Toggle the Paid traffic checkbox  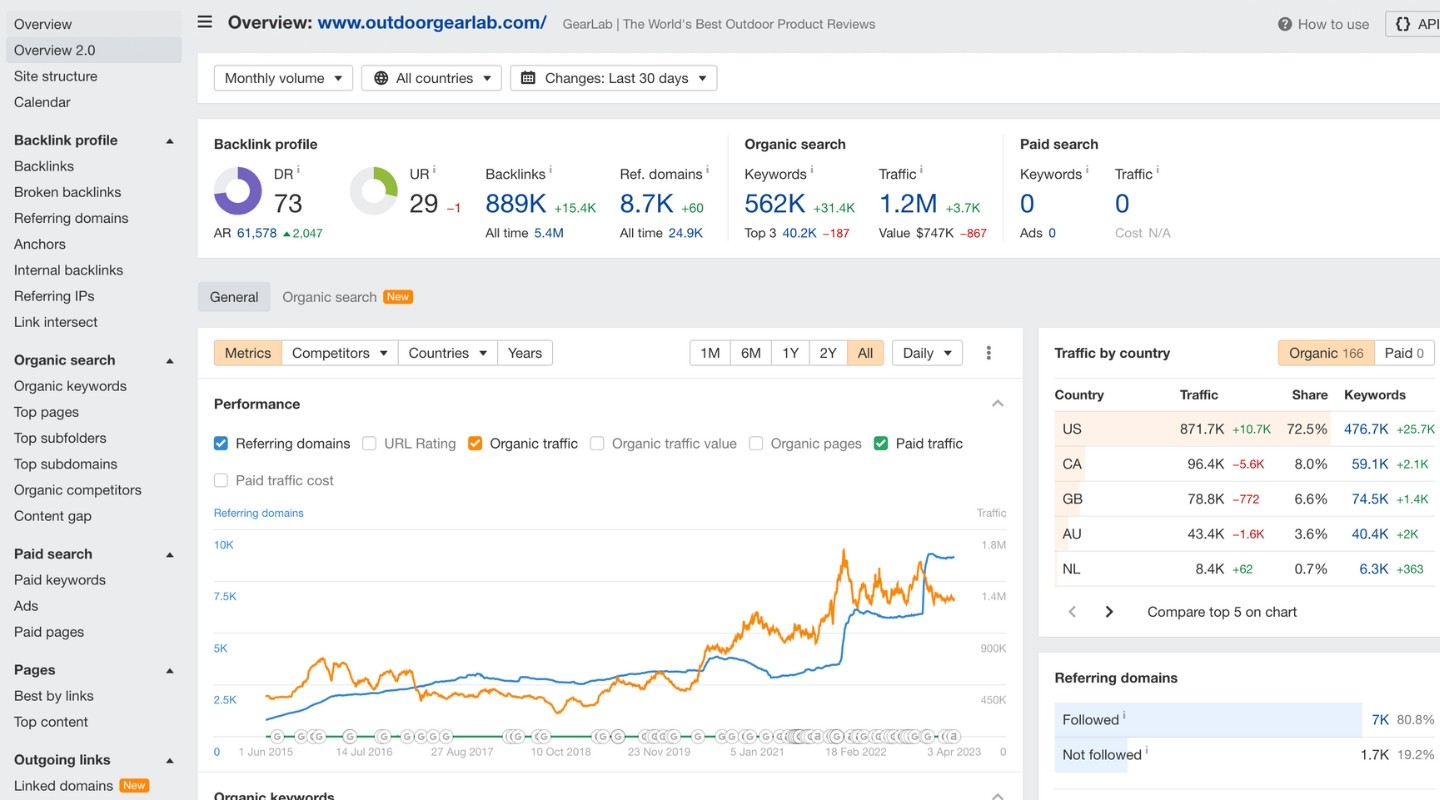point(881,443)
